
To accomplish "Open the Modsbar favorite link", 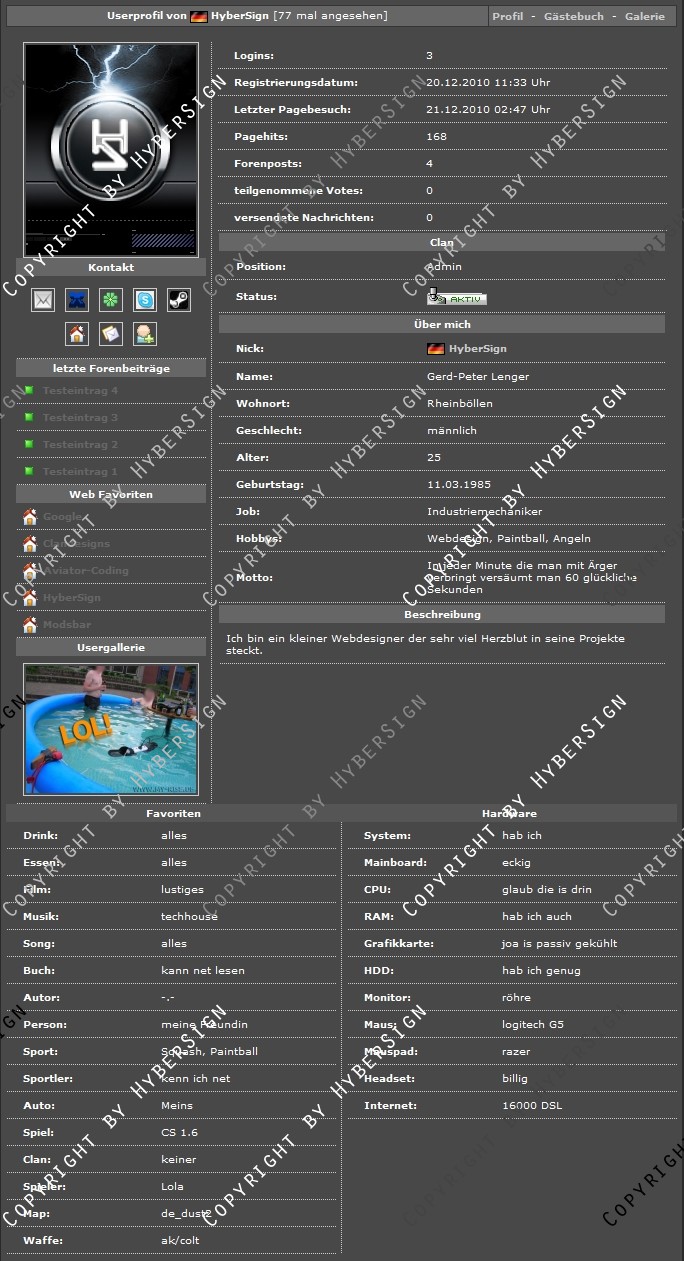I will point(67,625).
